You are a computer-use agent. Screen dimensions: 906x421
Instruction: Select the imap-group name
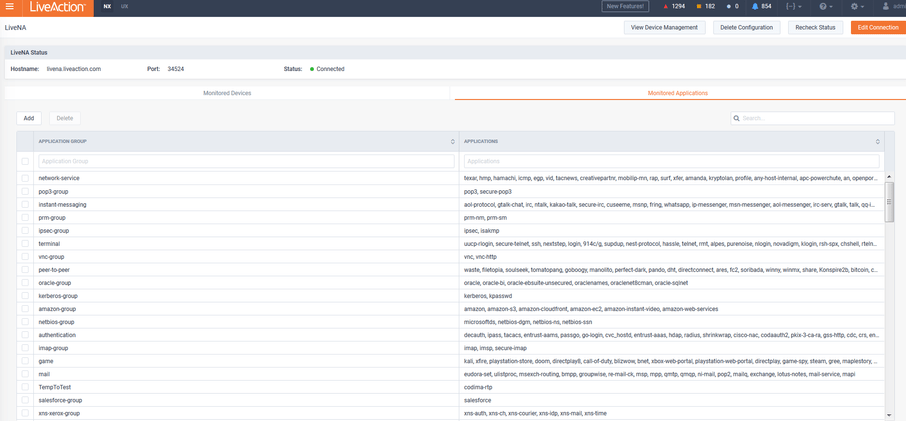[53, 348]
